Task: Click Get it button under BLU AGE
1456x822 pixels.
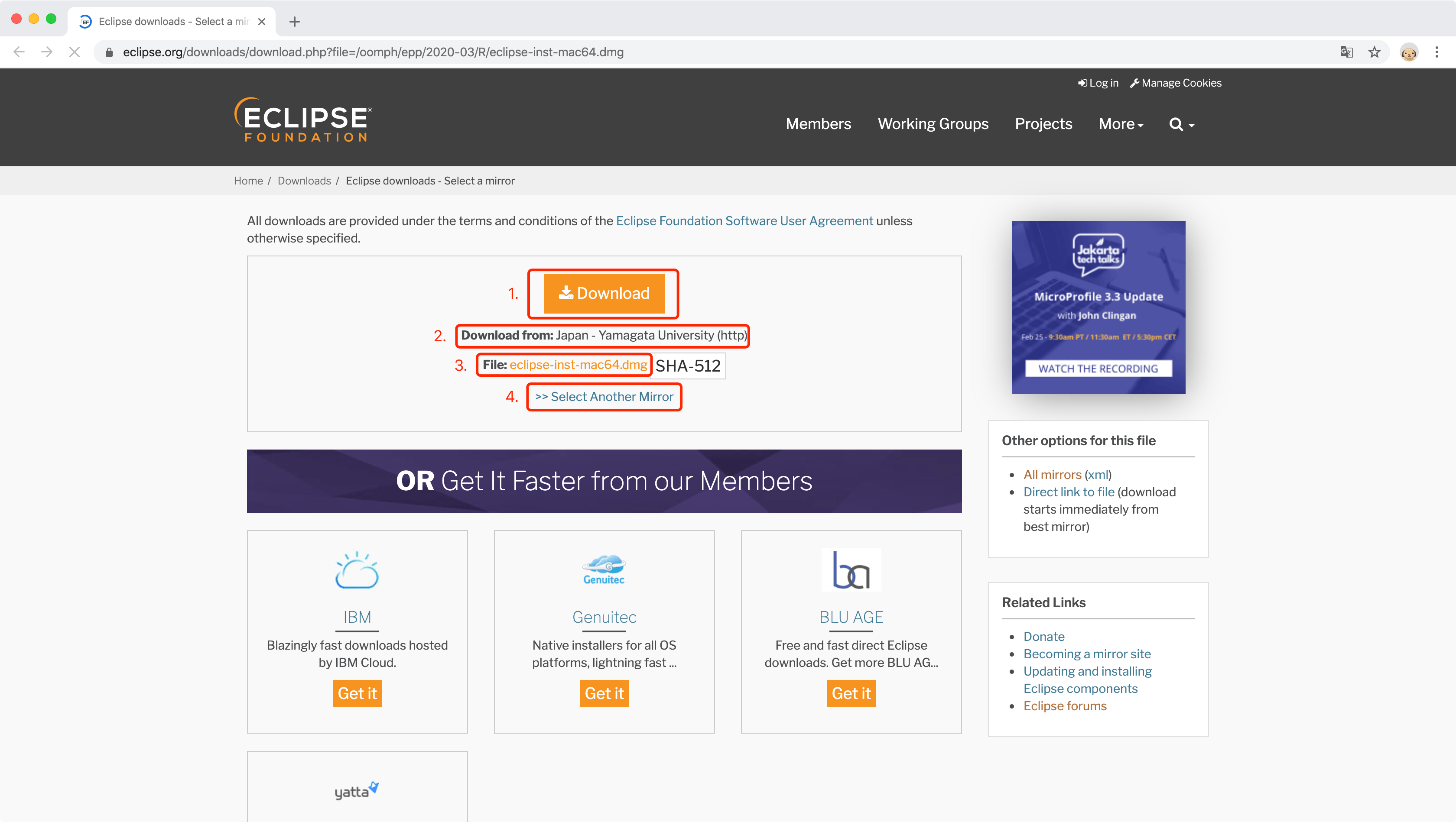Action: pyautogui.click(x=851, y=693)
